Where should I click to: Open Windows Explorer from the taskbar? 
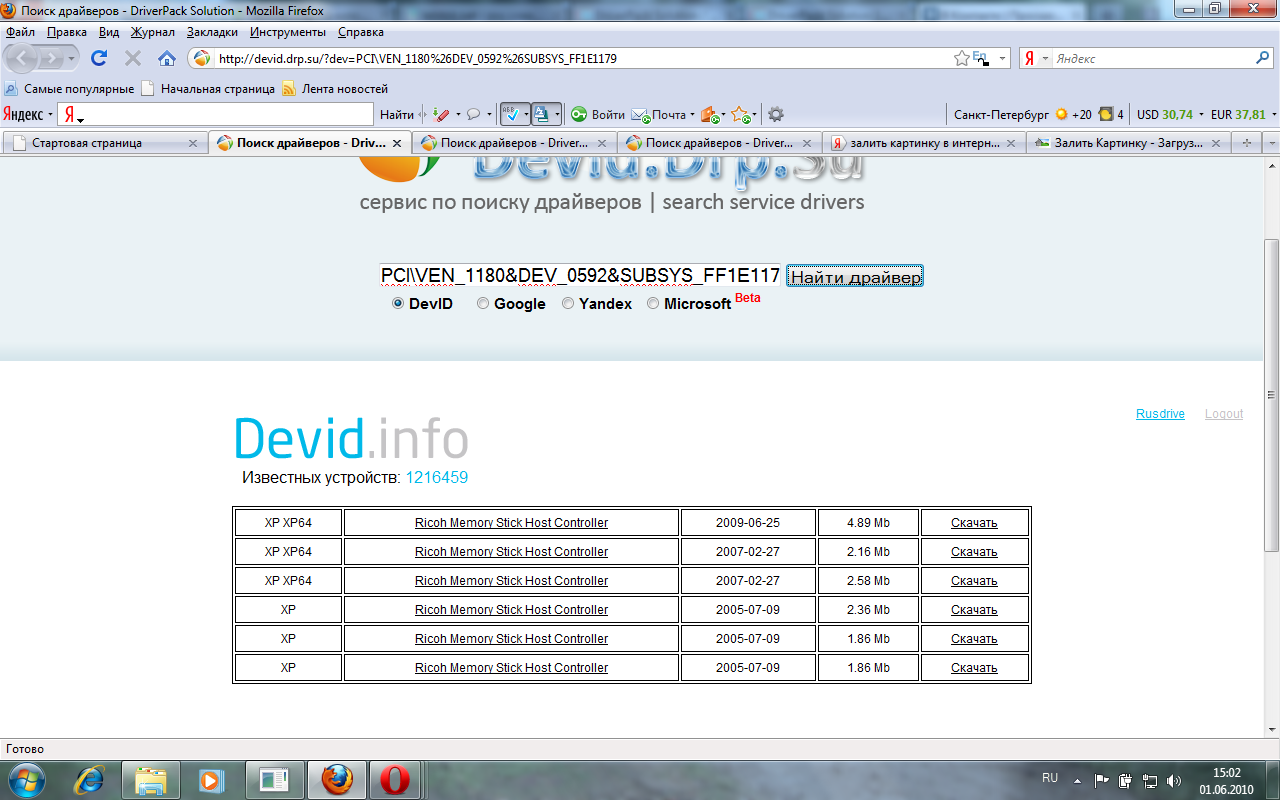(151, 779)
